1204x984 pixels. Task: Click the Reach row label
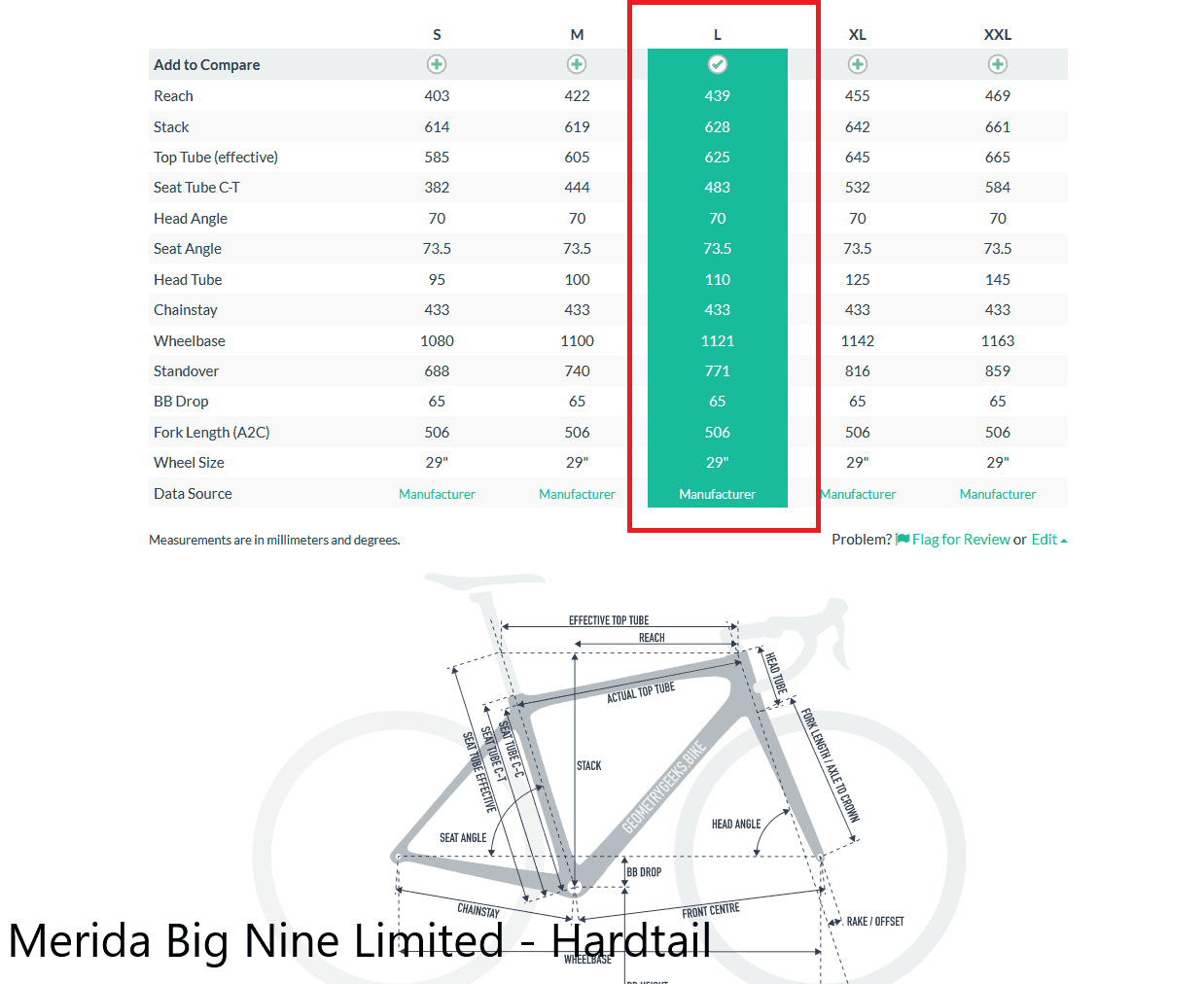(x=173, y=96)
